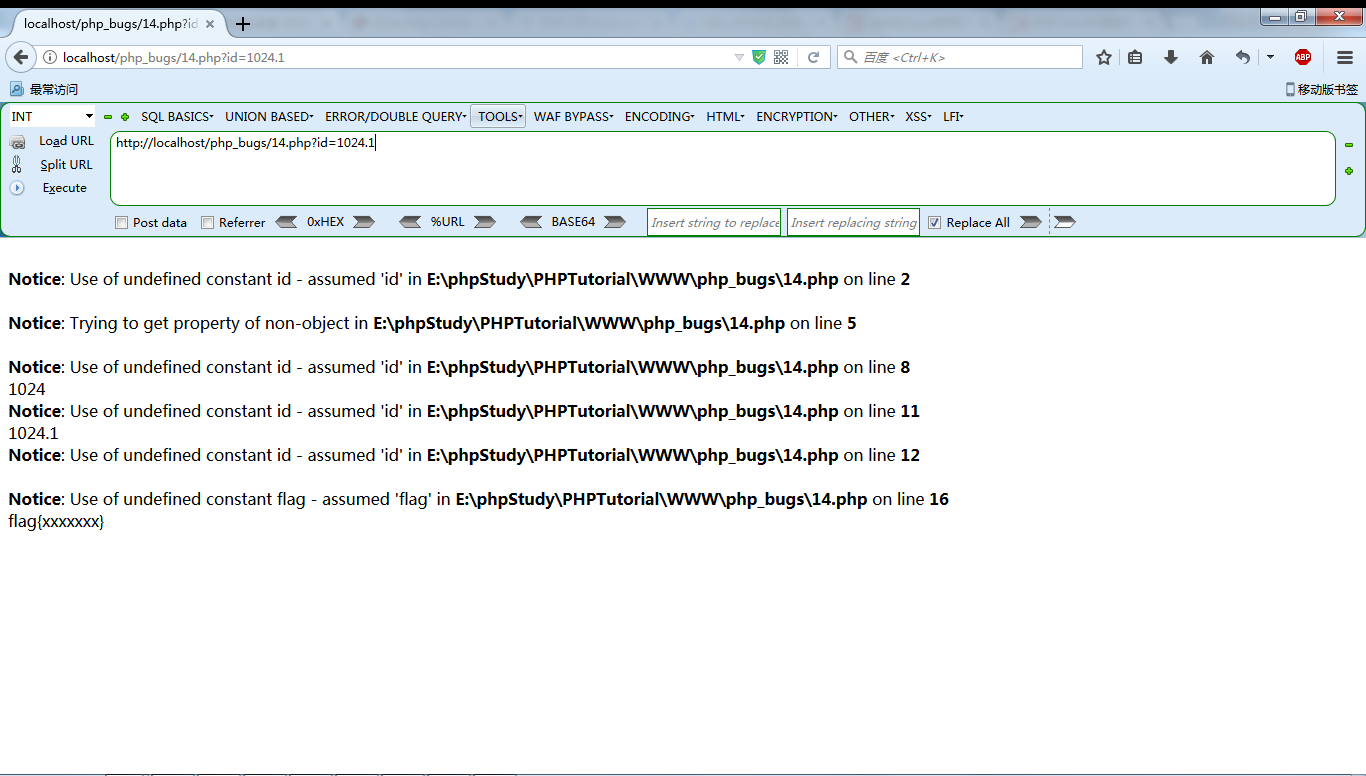Expand the ERROR/DOUBLE QUERY menu
The height and width of the screenshot is (776, 1366).
(395, 117)
